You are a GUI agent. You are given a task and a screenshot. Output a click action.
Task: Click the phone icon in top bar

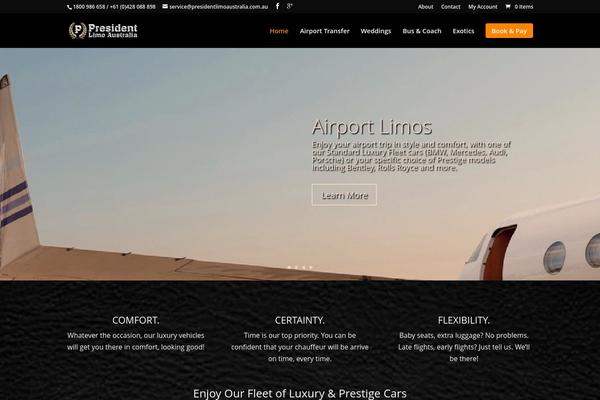point(69,7)
